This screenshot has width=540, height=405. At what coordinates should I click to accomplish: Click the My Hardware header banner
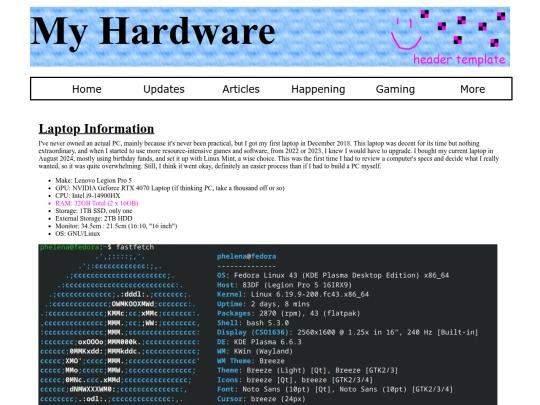coord(270,37)
